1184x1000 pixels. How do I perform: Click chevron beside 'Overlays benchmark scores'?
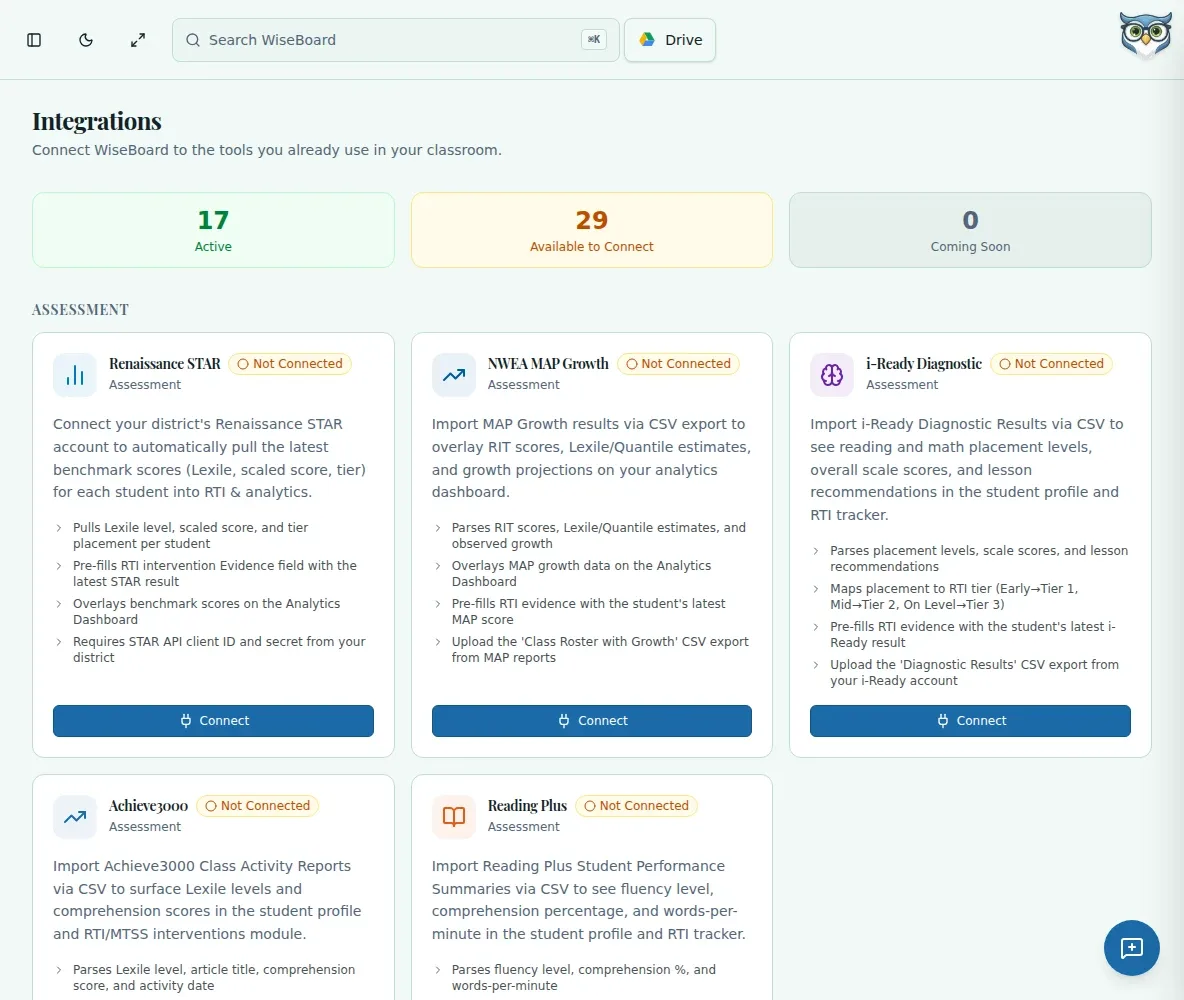tap(59, 603)
